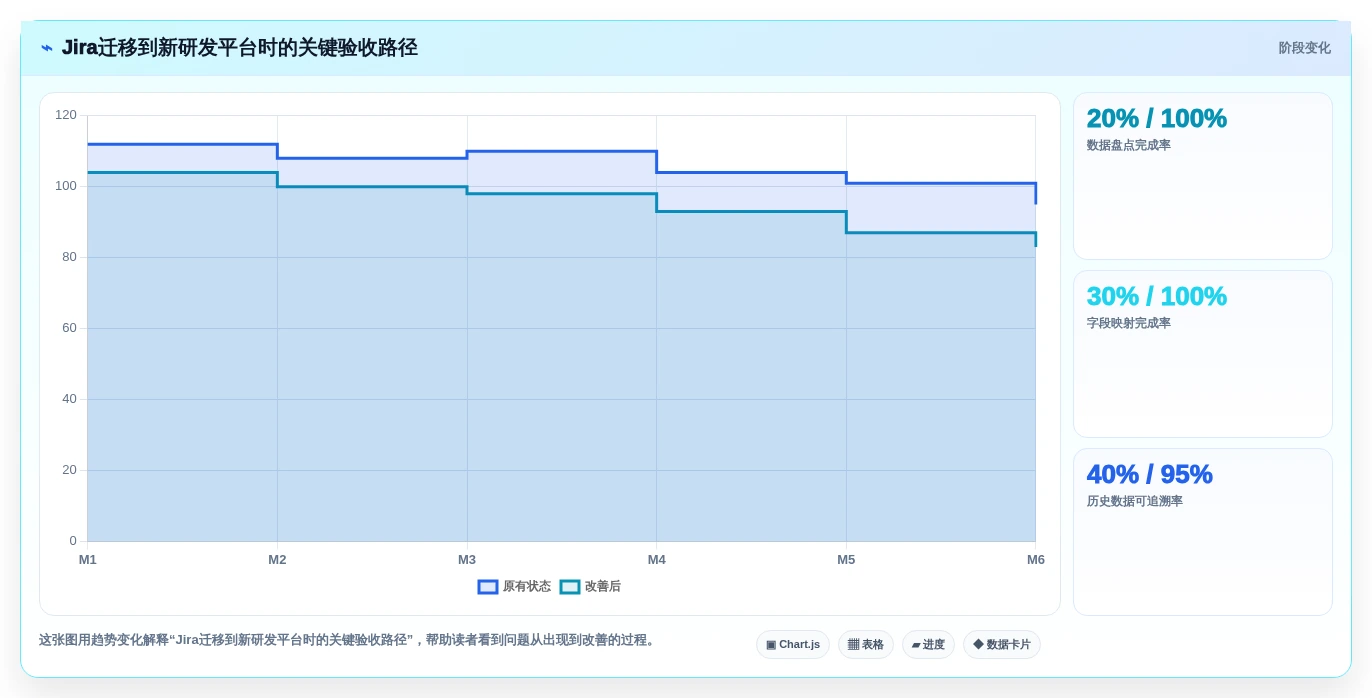This screenshot has height=698, width=1372.
Task: Click the 数据卡片 tag chip
Action: tap(1002, 645)
